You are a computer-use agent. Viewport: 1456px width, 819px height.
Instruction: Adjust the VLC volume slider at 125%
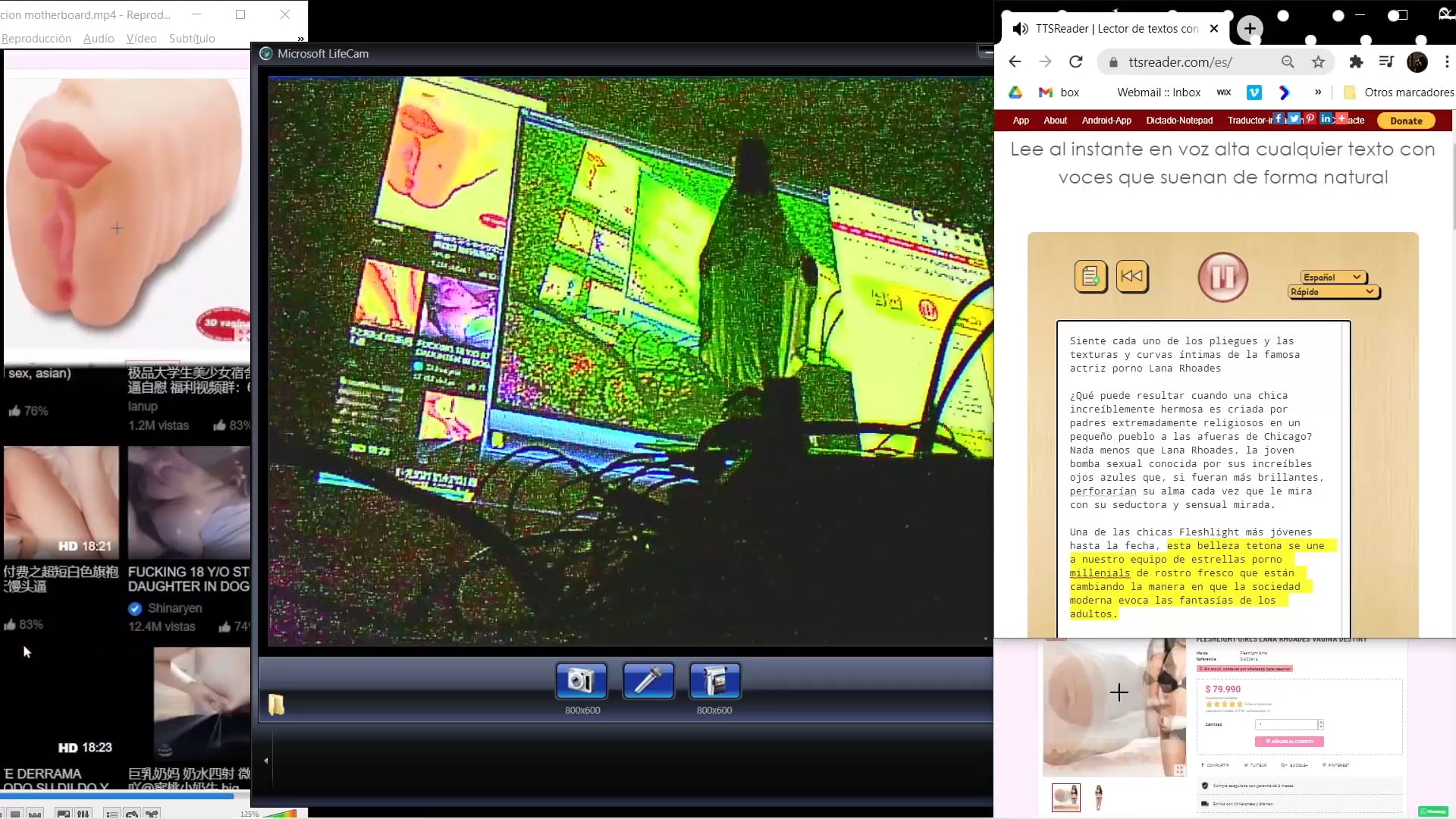click(280, 814)
